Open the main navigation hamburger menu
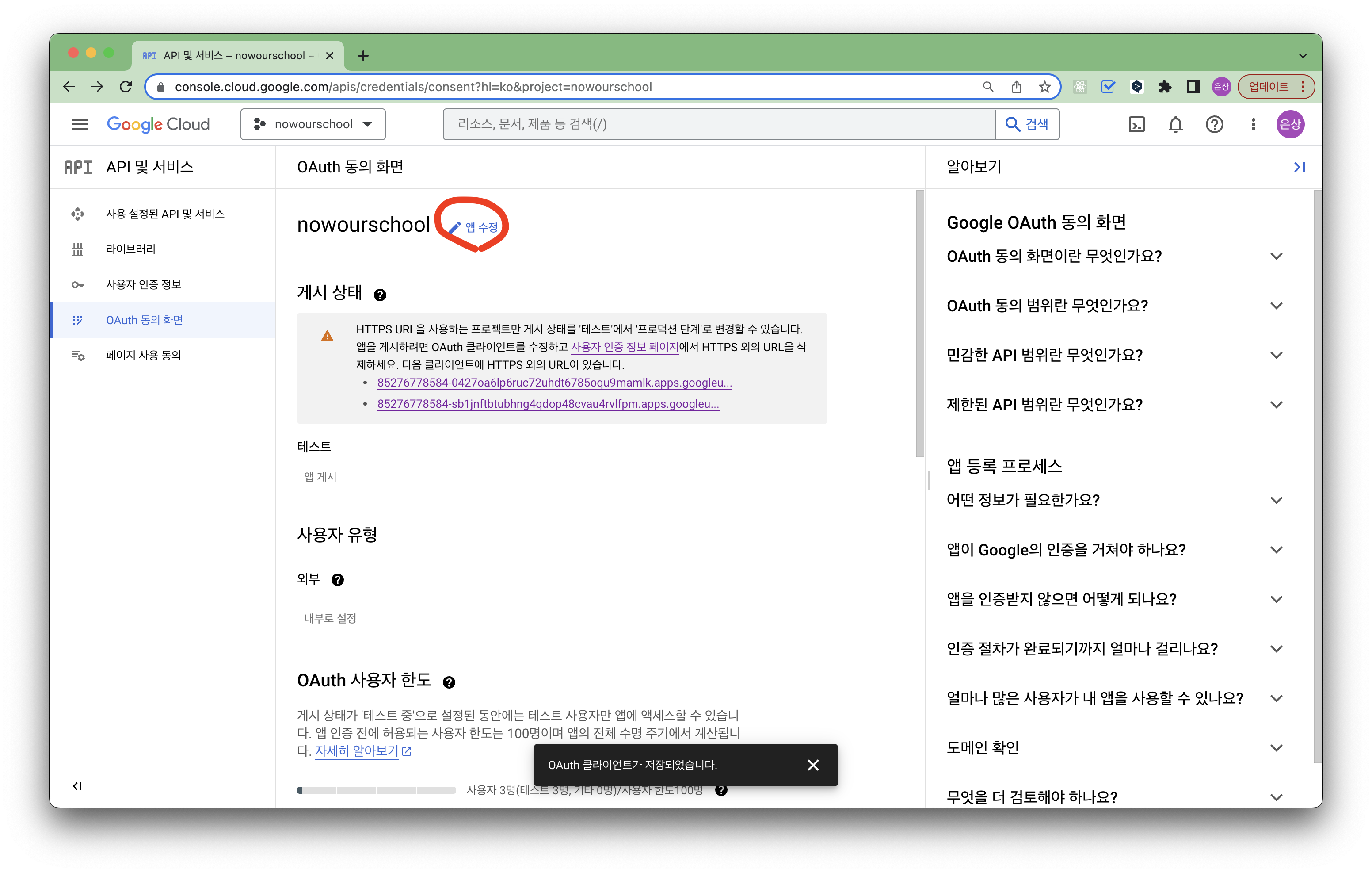The width and height of the screenshot is (1372, 873). pyautogui.click(x=79, y=124)
